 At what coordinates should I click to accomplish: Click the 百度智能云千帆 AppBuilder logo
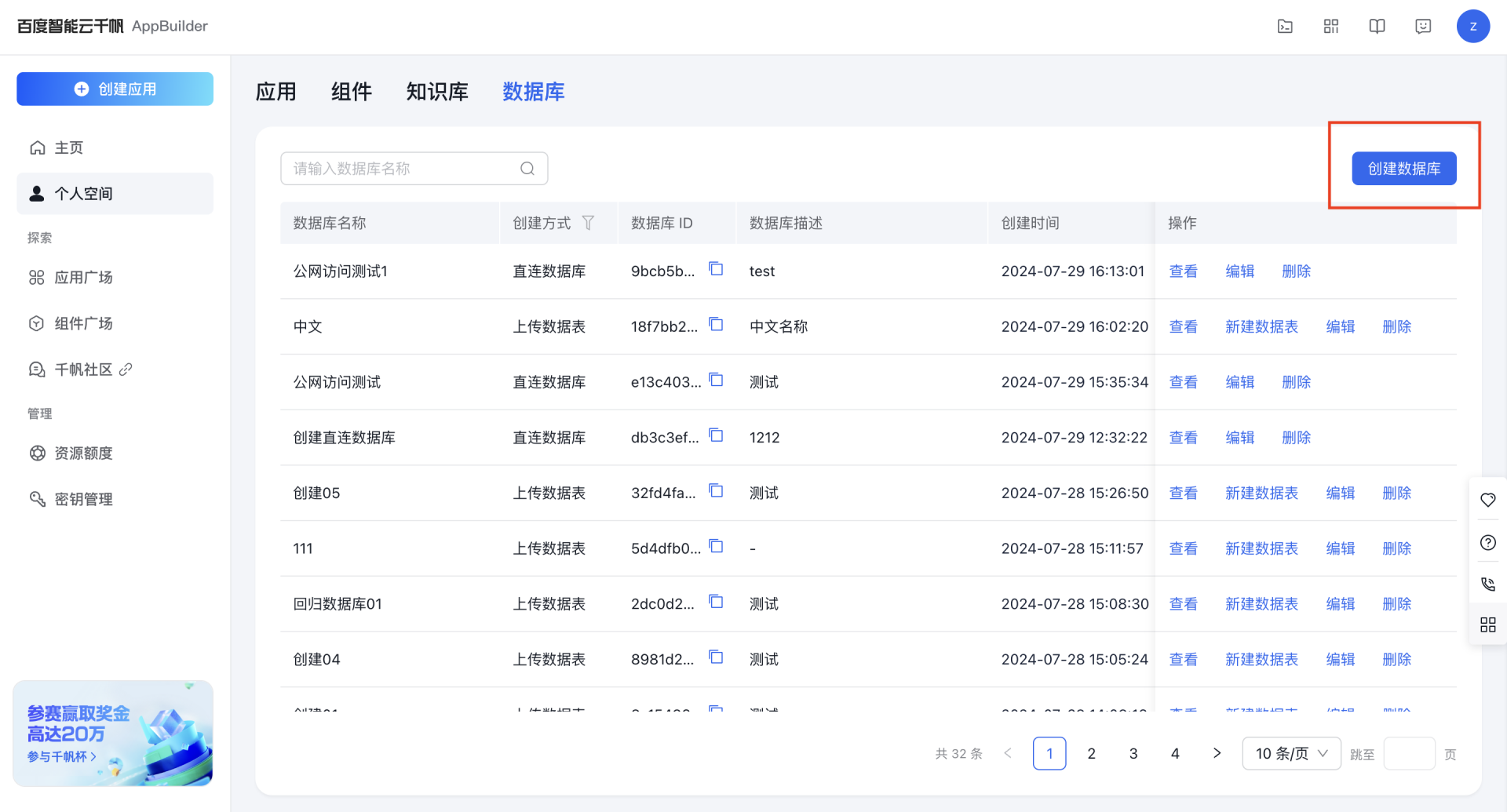coord(112,26)
